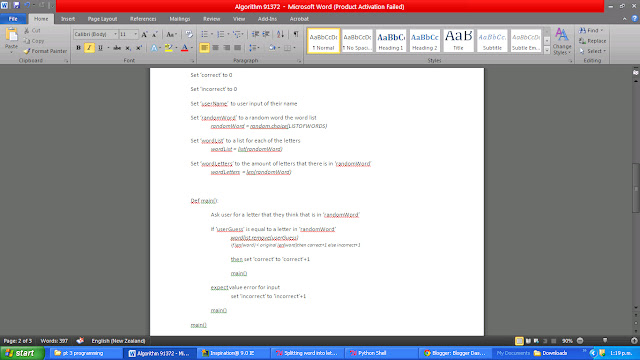Expand font color dropdown arrow
The height and width of the screenshot is (360, 640).
pos(191,48)
